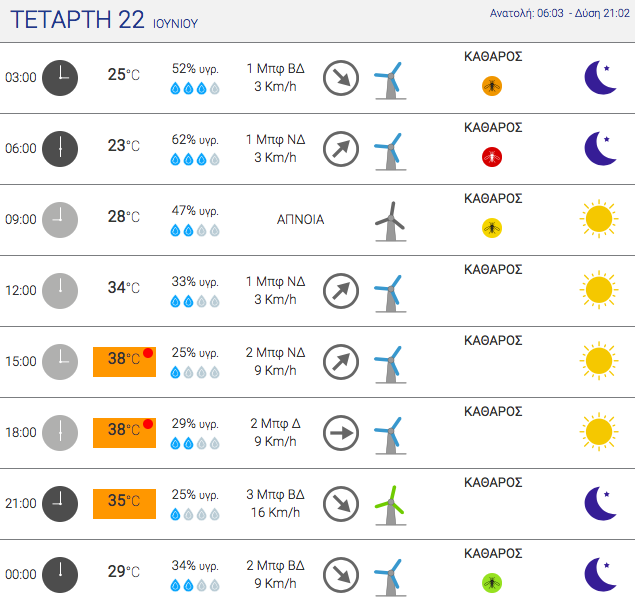Click the sun icon for 15:00
The image size is (635, 608).
(x=599, y=361)
